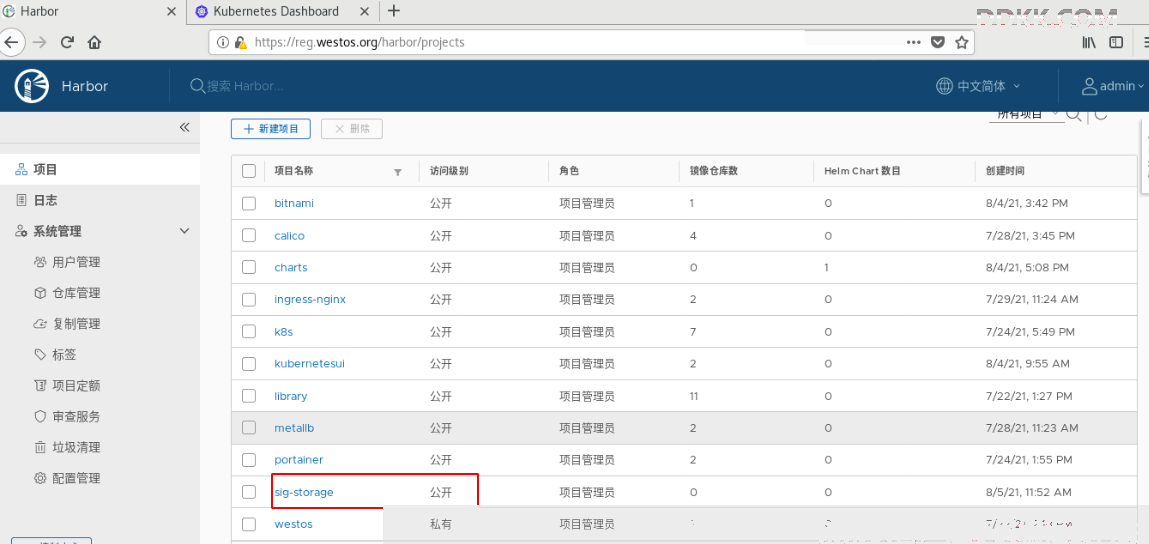Click the site info icon in address bar

(223, 43)
